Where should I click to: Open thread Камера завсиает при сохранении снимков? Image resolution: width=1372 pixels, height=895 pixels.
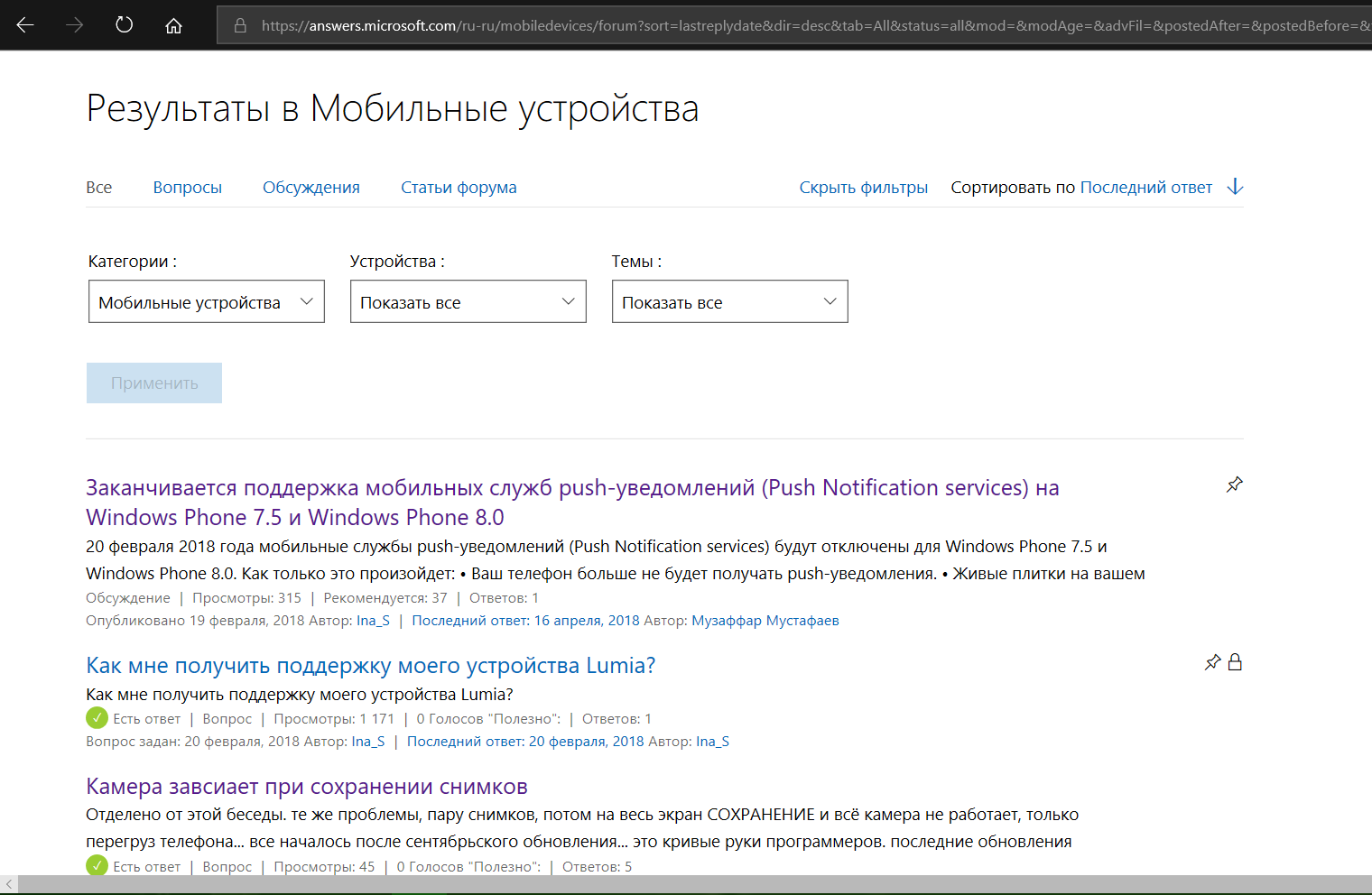[307, 787]
